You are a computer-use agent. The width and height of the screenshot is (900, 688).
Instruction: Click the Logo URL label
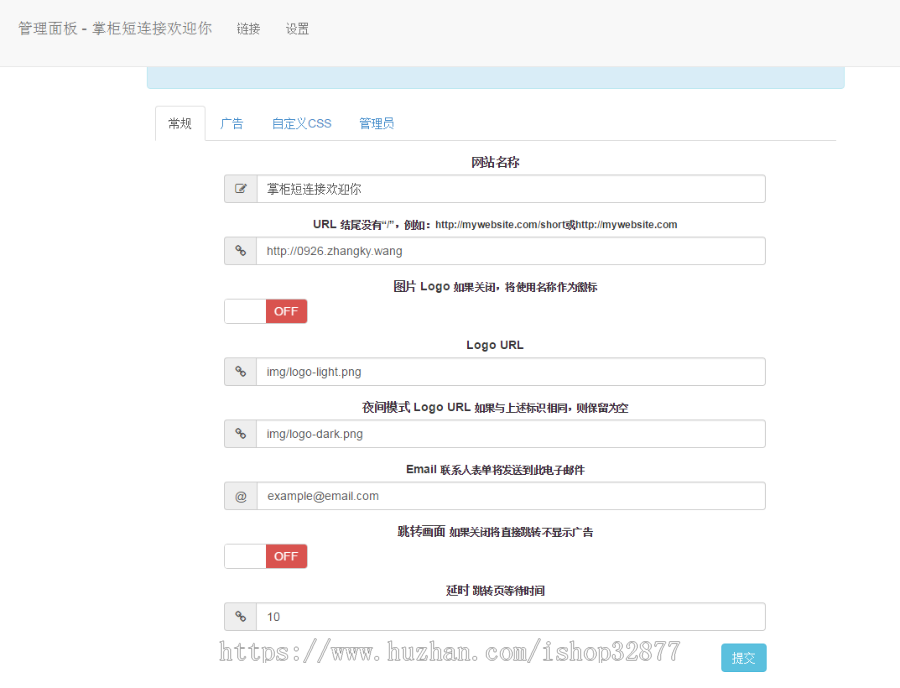[495, 345]
